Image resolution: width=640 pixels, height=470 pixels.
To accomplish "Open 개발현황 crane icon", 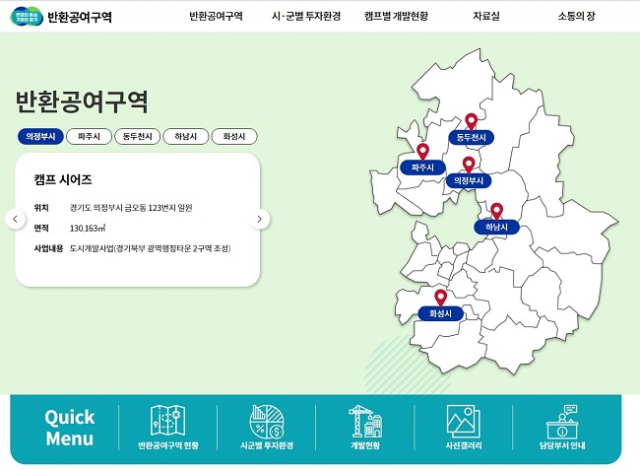I will tap(365, 421).
